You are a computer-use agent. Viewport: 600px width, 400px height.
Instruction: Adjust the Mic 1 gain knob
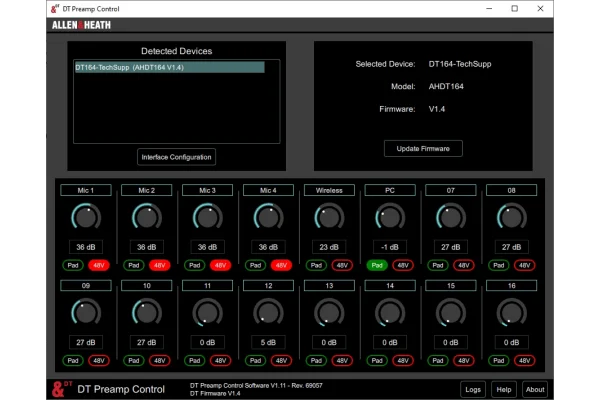86,217
